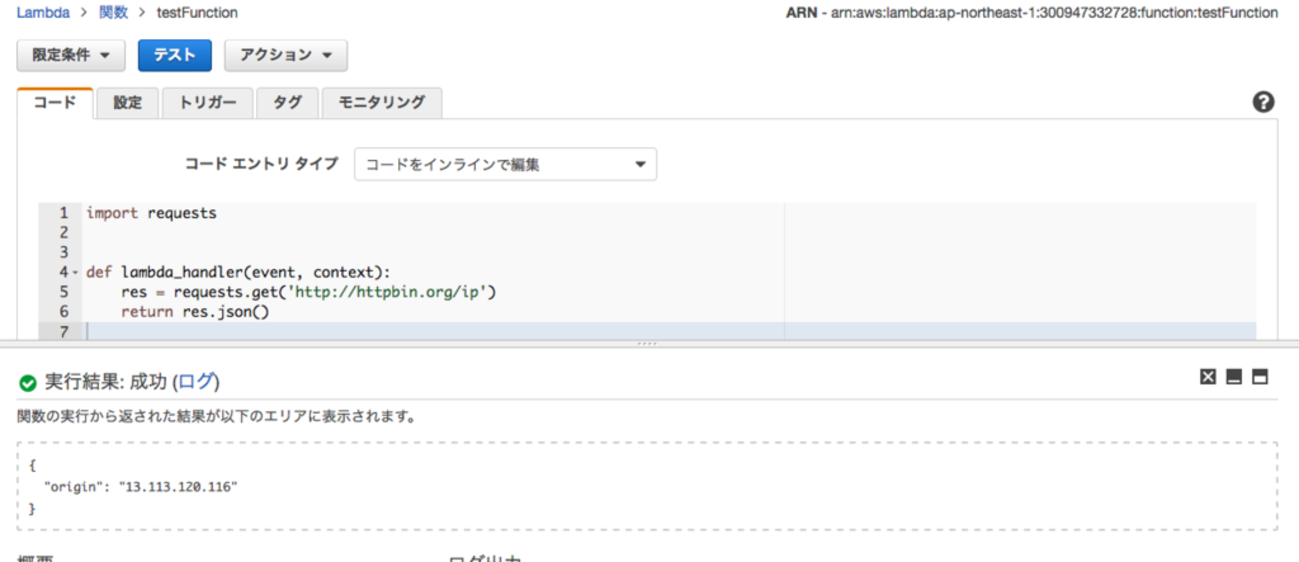Select the タグ tab

tap(287, 102)
